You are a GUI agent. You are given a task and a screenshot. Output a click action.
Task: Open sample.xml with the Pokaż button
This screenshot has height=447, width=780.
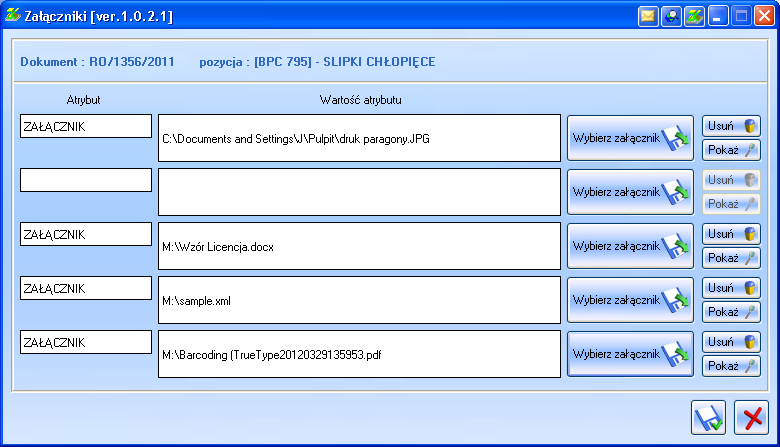pyautogui.click(x=731, y=312)
